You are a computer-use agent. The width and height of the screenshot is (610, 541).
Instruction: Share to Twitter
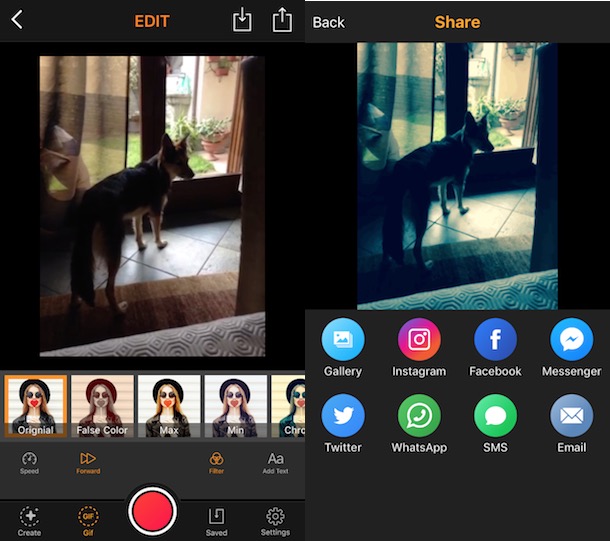(x=343, y=424)
